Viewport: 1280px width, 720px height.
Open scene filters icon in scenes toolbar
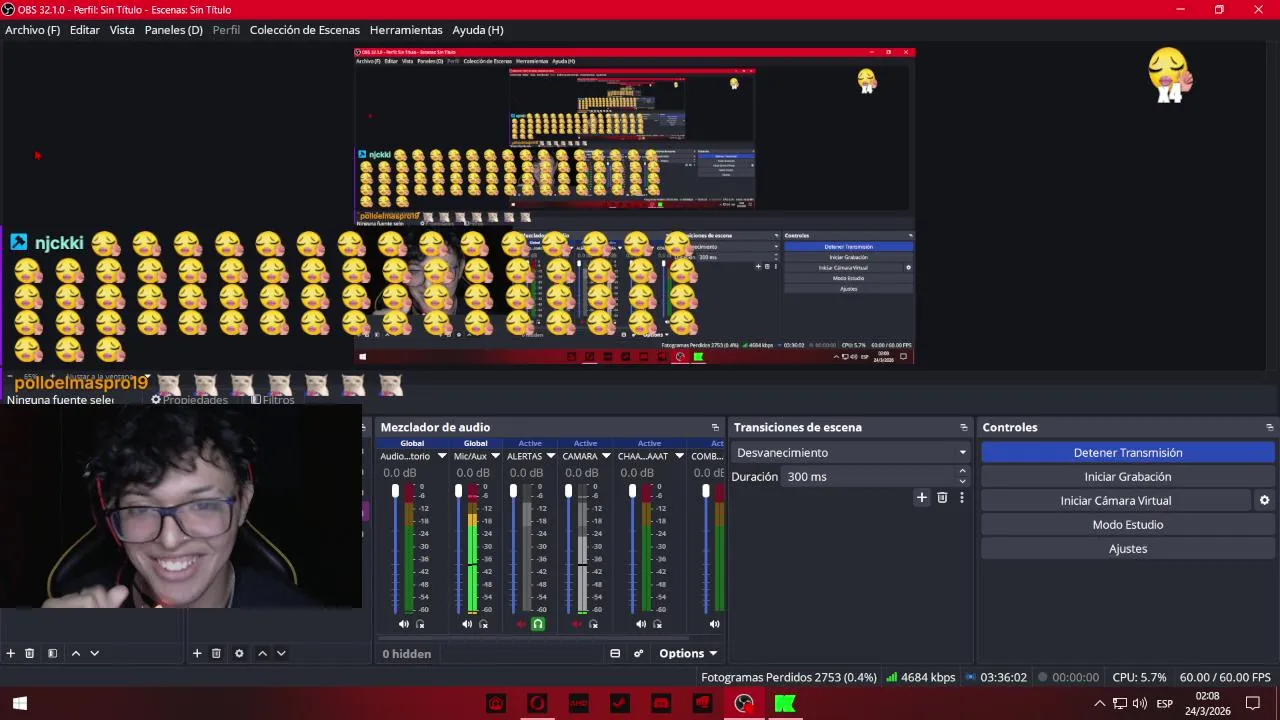coord(52,653)
